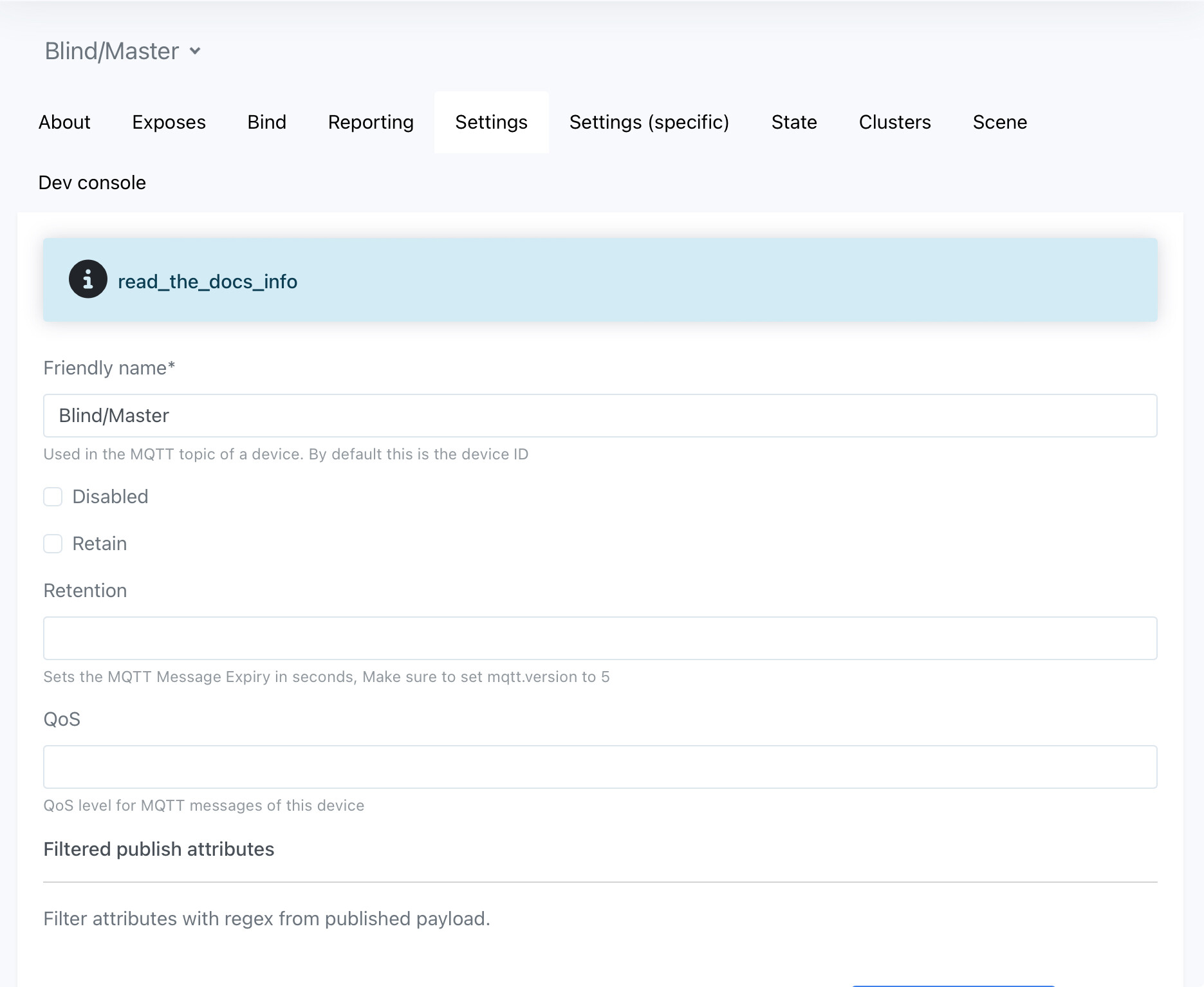Open the Exposes tab
The image size is (1204, 987).
tap(169, 122)
